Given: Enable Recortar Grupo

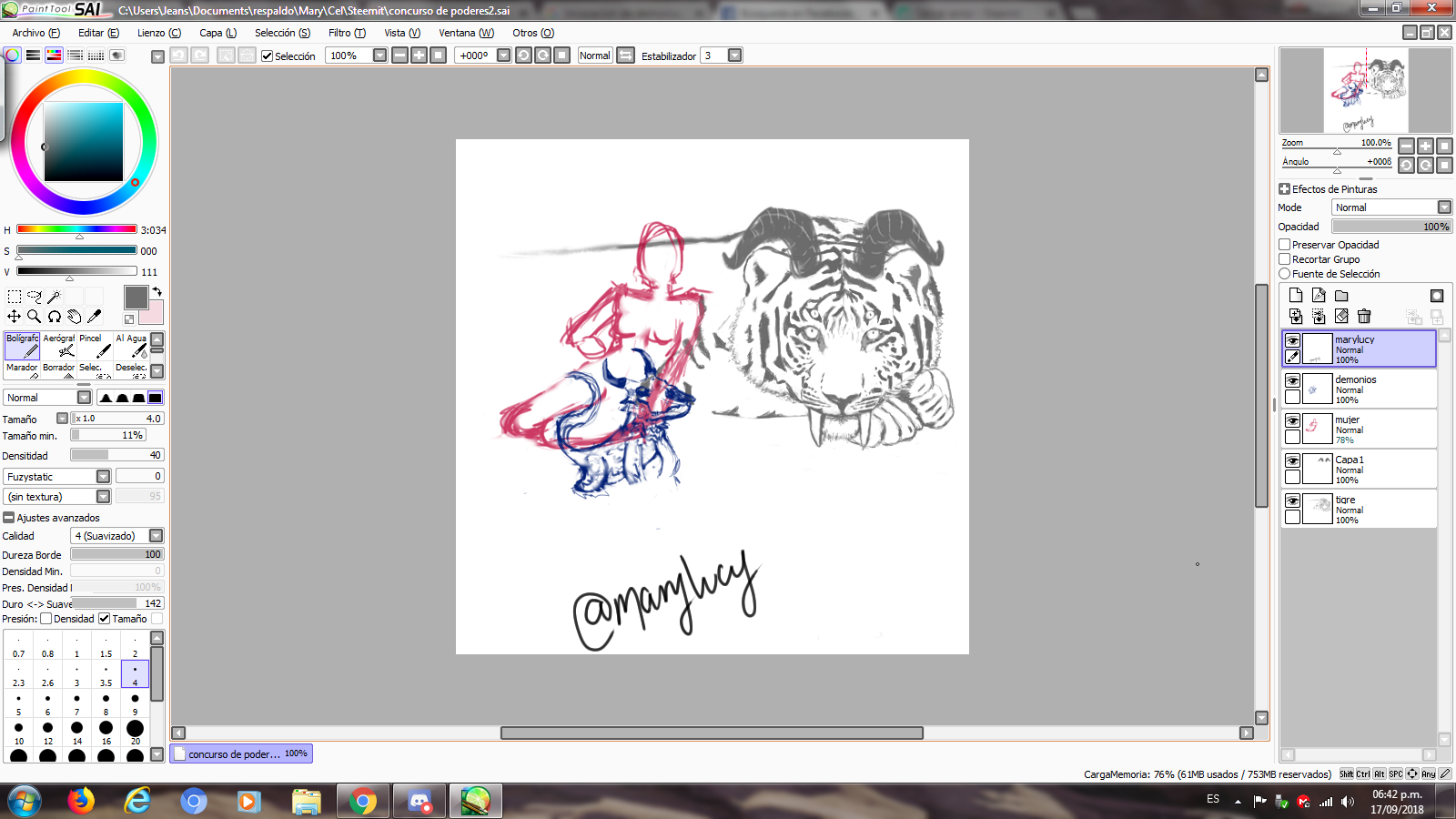Looking at the screenshot, I should [1285, 259].
